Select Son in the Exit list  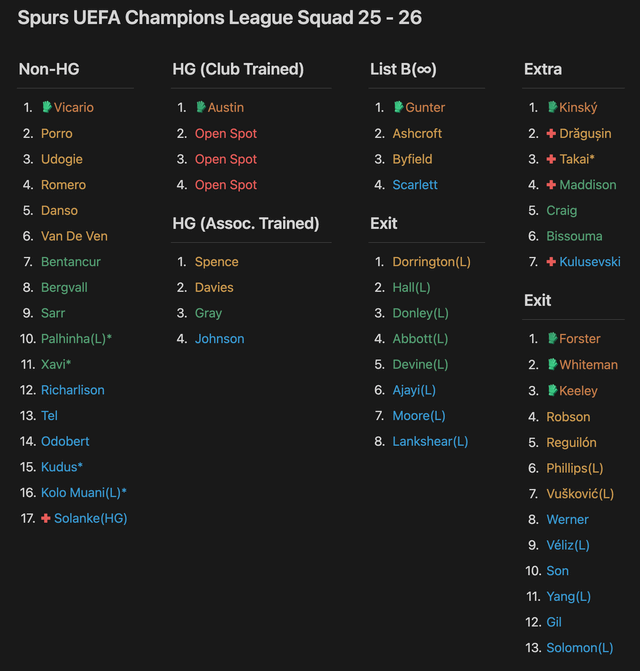557,570
